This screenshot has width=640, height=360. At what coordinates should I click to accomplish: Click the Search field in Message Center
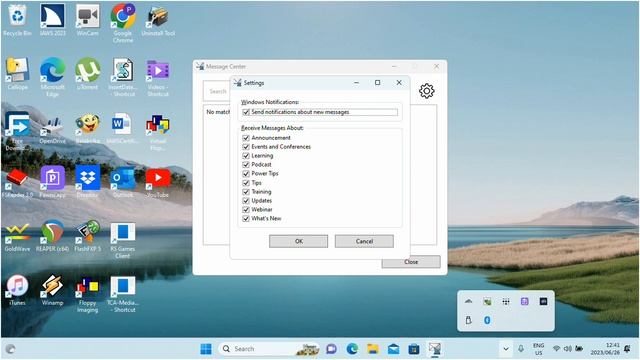tap(217, 91)
